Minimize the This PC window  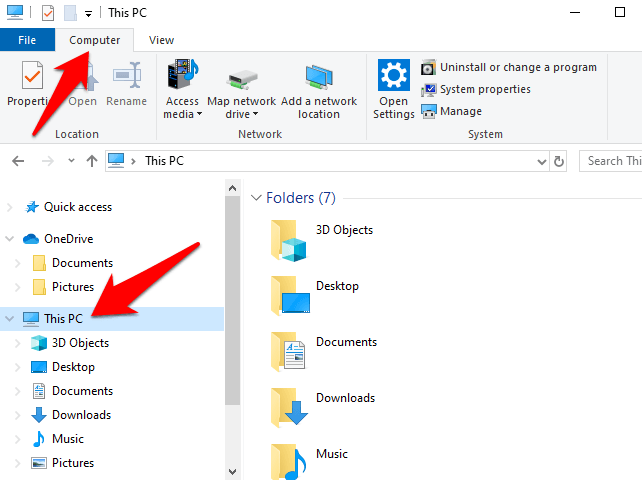(x=575, y=12)
